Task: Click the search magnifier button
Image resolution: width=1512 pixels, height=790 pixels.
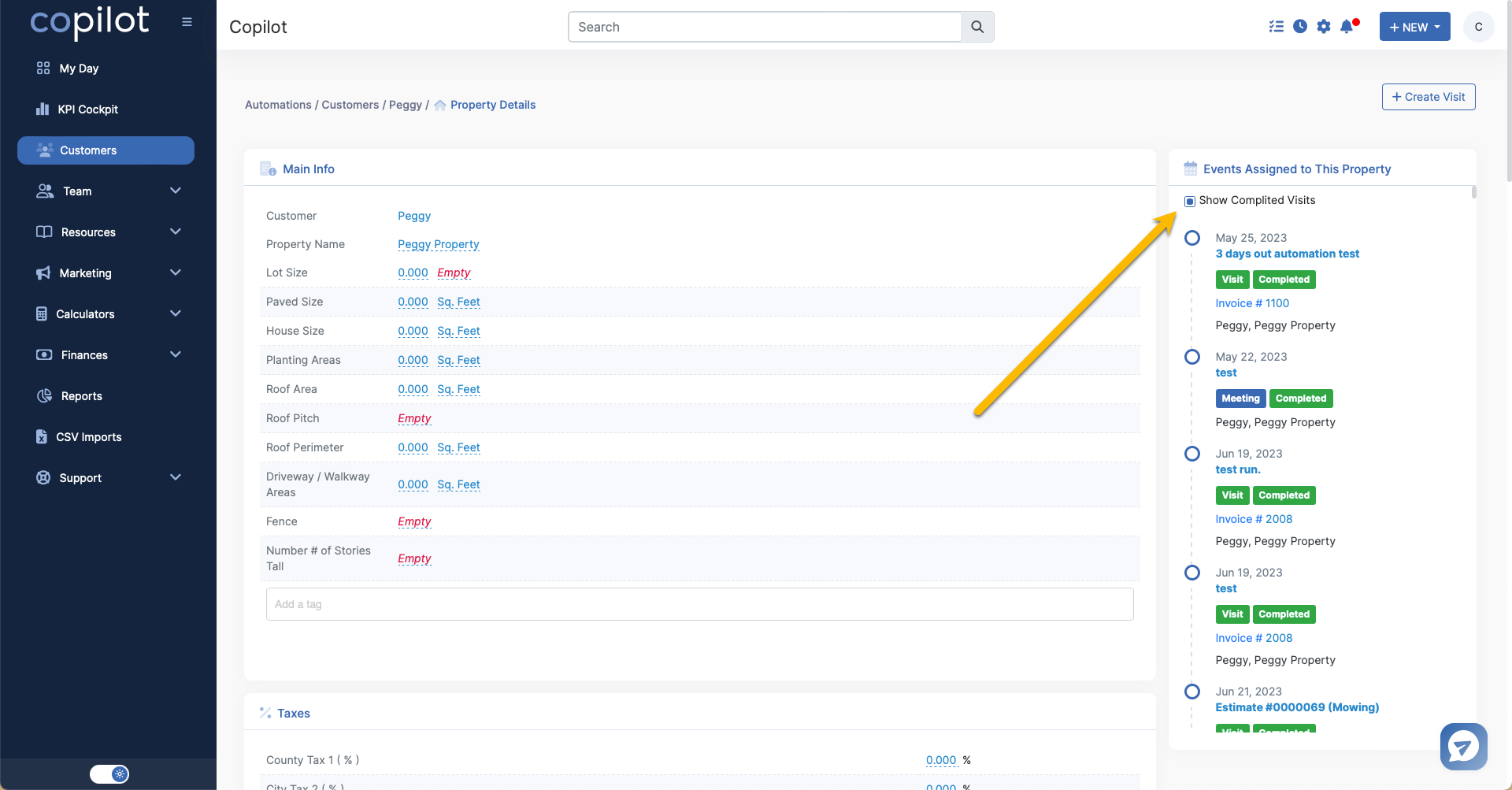Action: 977,27
